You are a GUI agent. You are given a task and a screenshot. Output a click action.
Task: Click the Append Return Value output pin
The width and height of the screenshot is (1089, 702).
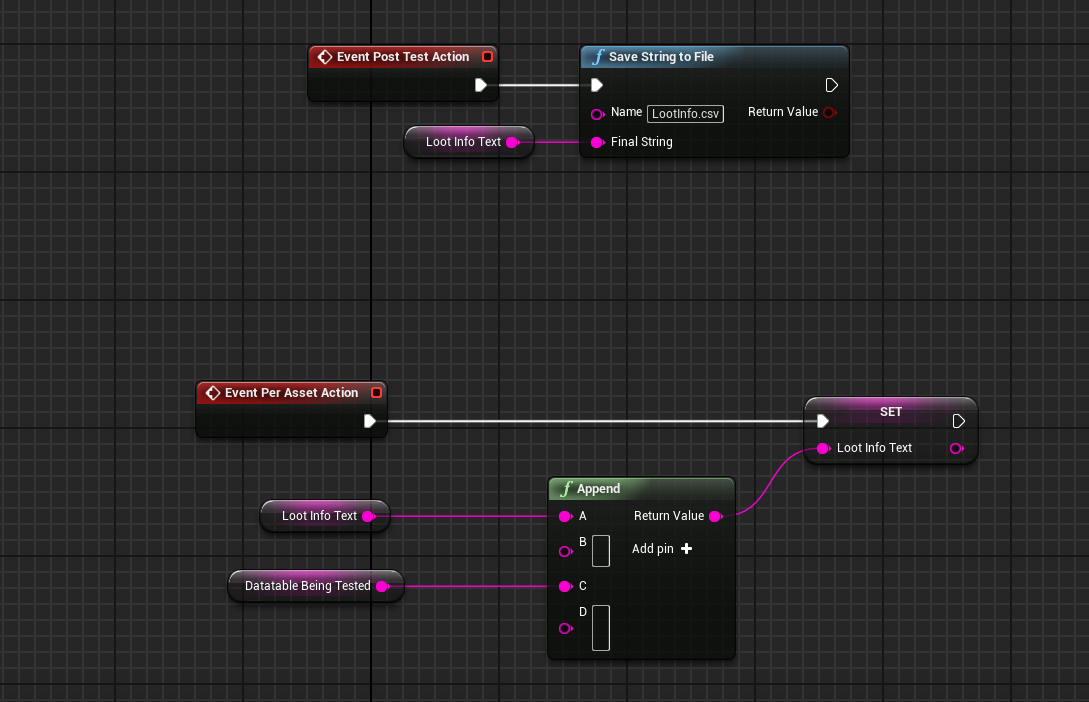coord(715,516)
